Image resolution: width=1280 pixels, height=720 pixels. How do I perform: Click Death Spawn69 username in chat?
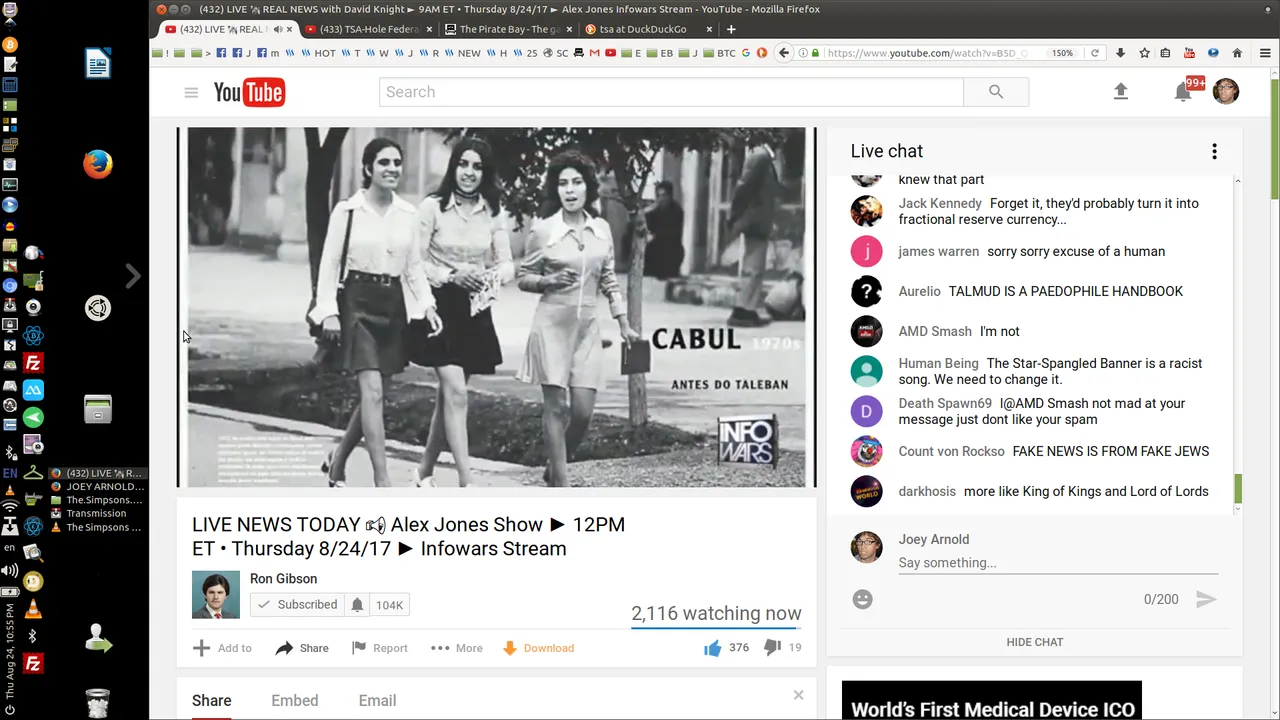(x=945, y=403)
